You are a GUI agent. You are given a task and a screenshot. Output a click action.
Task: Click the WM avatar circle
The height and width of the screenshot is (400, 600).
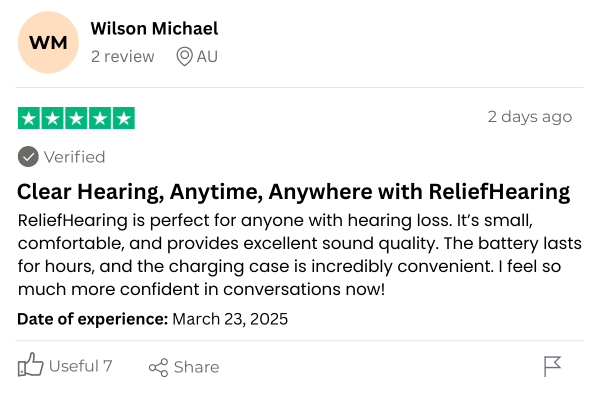click(x=48, y=43)
